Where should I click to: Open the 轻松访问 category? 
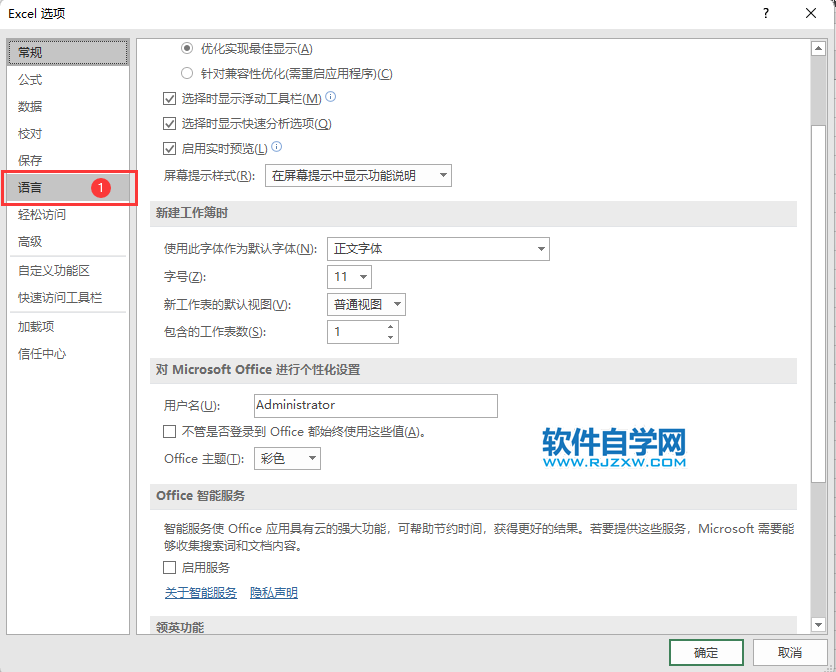click(x=68, y=214)
